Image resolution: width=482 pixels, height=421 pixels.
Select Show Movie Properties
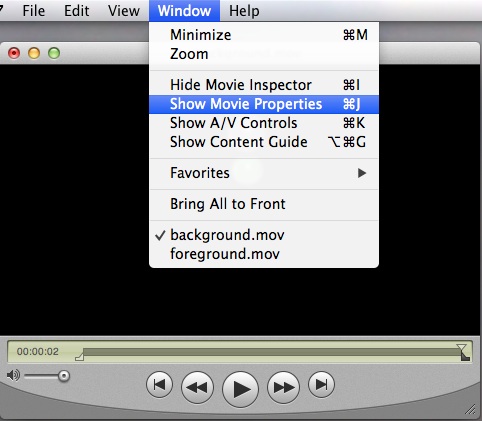(x=264, y=104)
